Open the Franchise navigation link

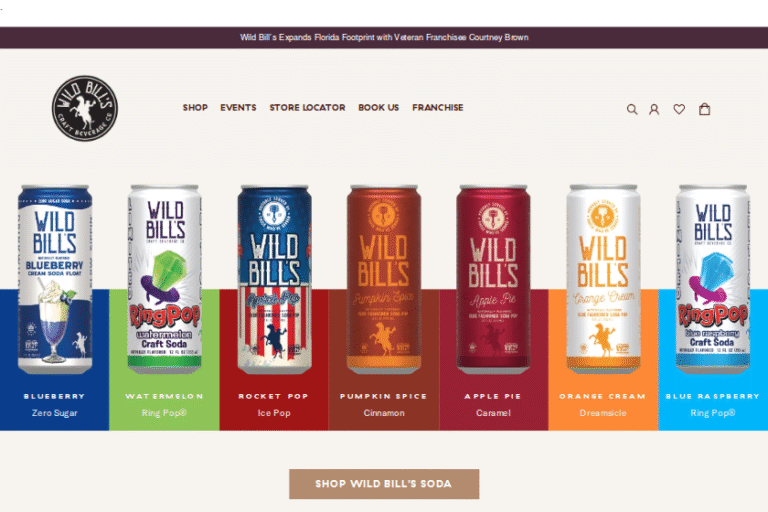pos(437,107)
